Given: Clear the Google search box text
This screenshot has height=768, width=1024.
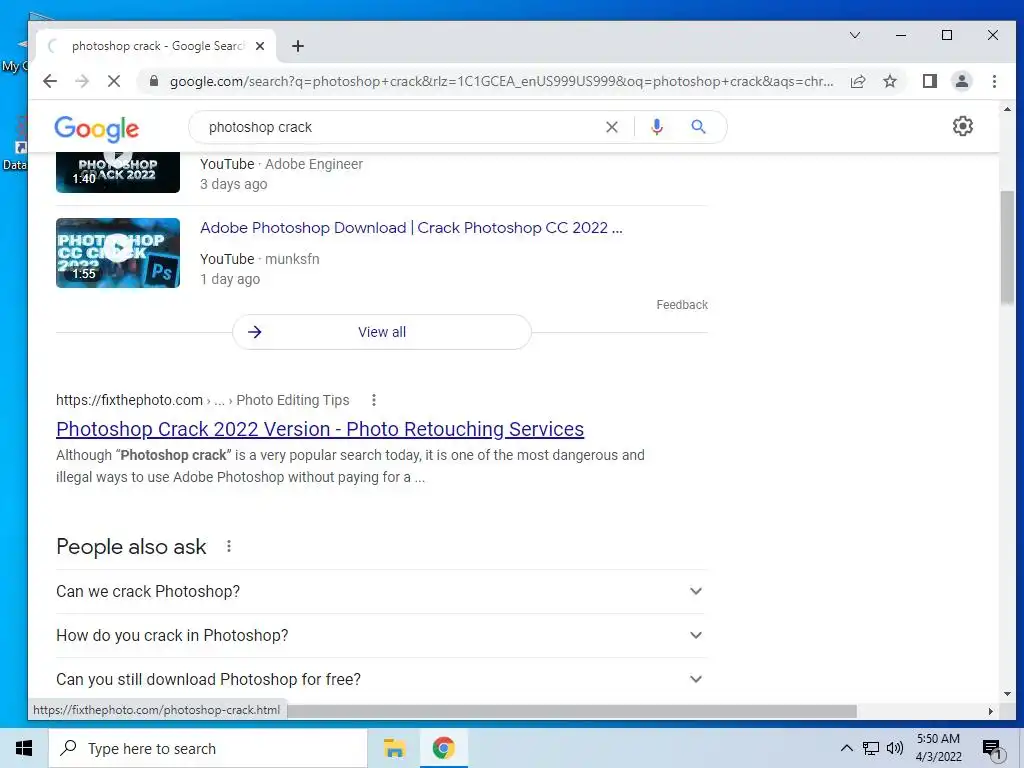Looking at the screenshot, I should point(612,127).
